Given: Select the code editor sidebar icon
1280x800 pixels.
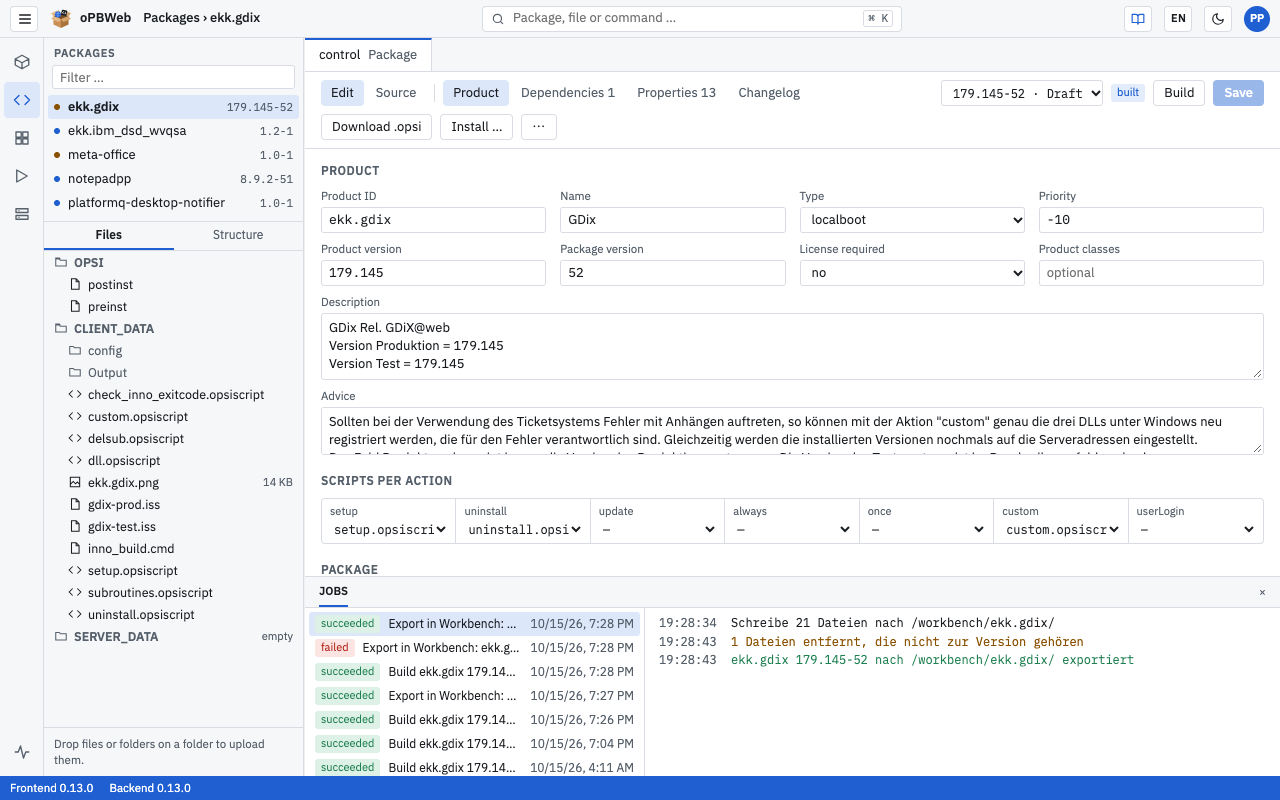Looking at the screenshot, I should click(22, 100).
